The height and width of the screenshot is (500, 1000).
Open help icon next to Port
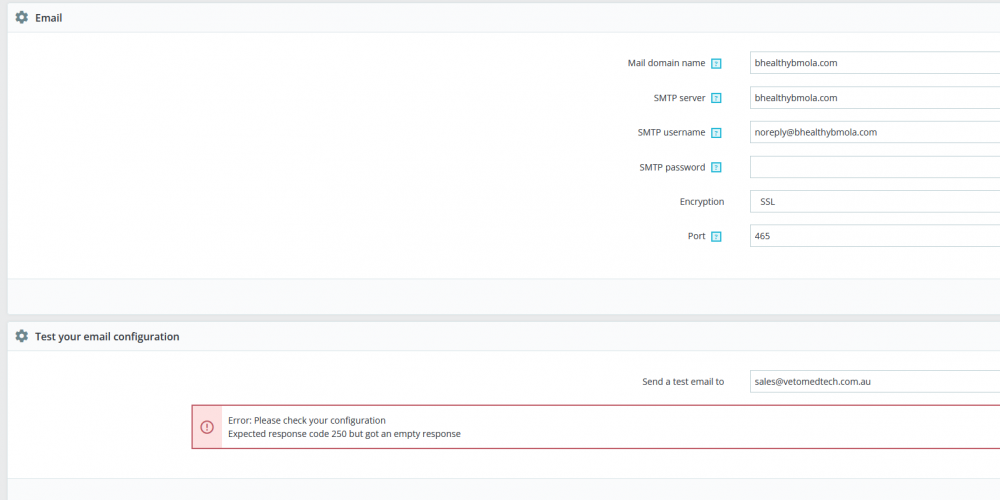pos(716,237)
